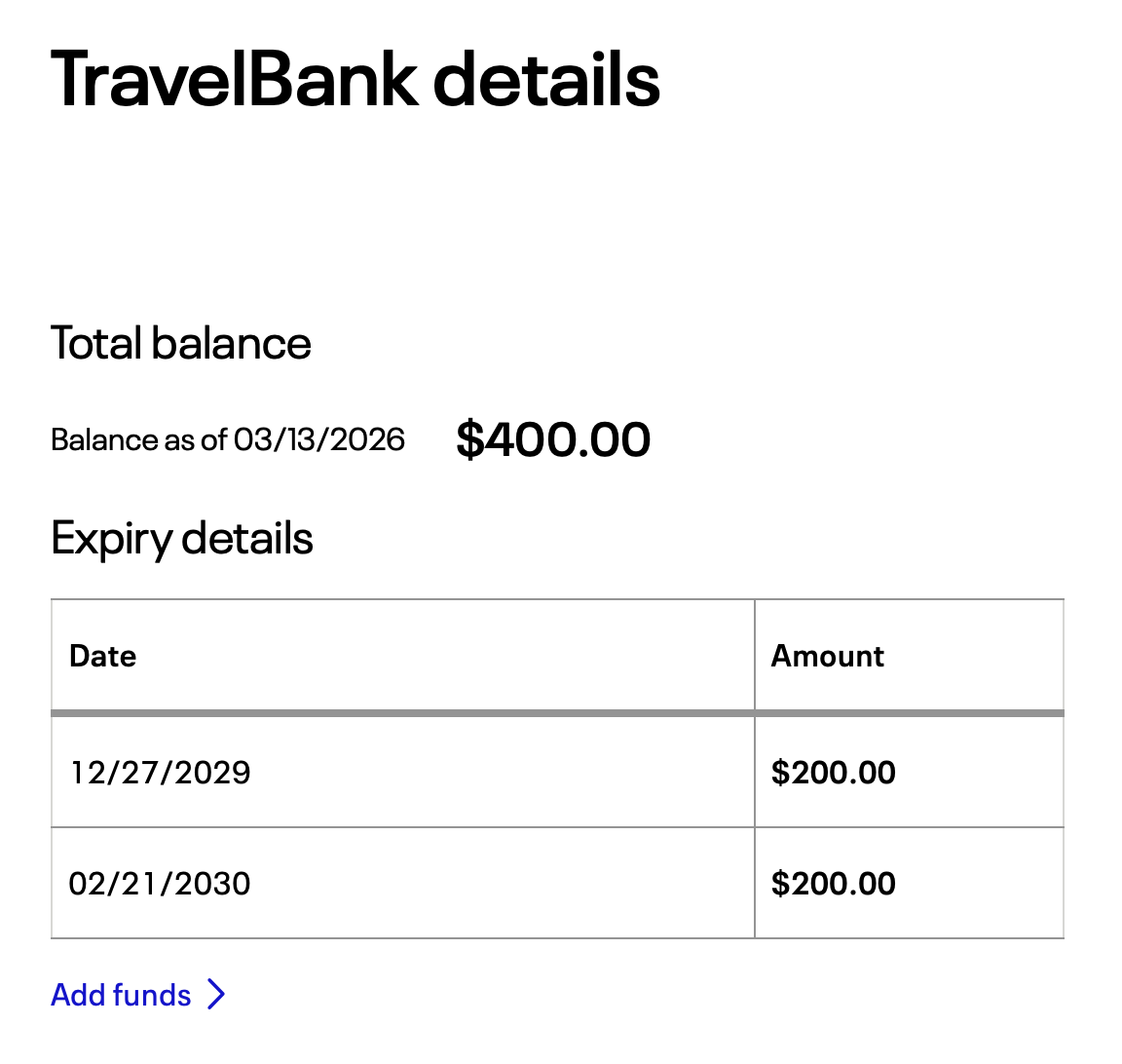The image size is (1122, 1064).
Task: Click the word funds in Add funds
Action: point(152,995)
